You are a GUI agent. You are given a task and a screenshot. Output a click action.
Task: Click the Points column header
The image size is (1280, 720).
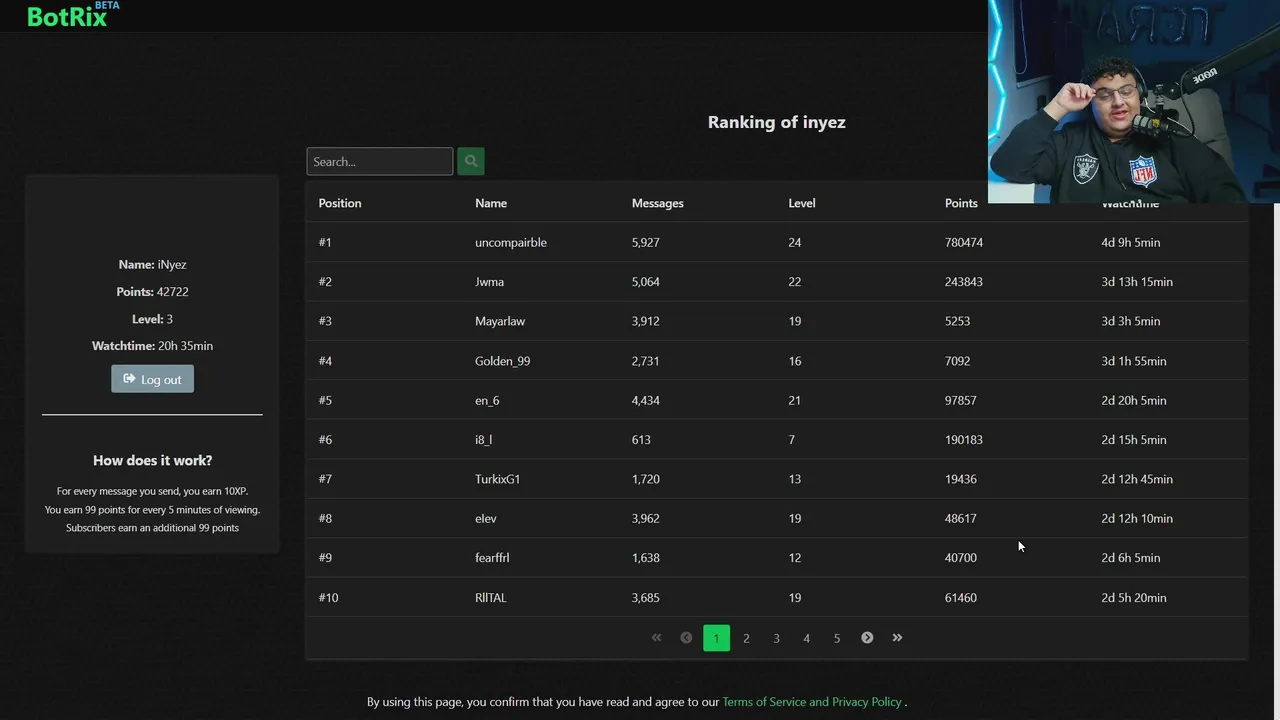click(961, 203)
